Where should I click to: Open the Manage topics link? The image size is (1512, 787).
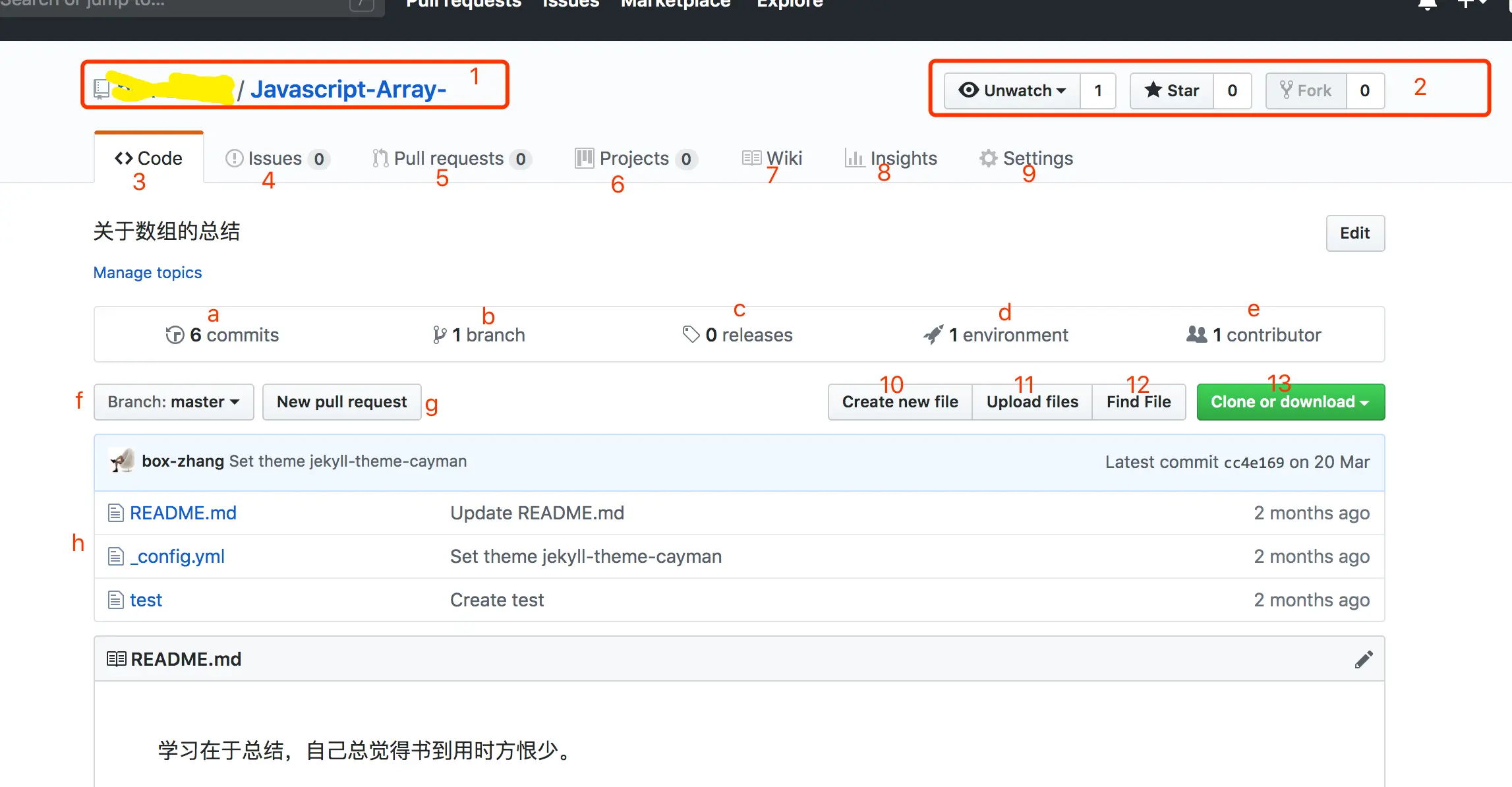(148, 272)
